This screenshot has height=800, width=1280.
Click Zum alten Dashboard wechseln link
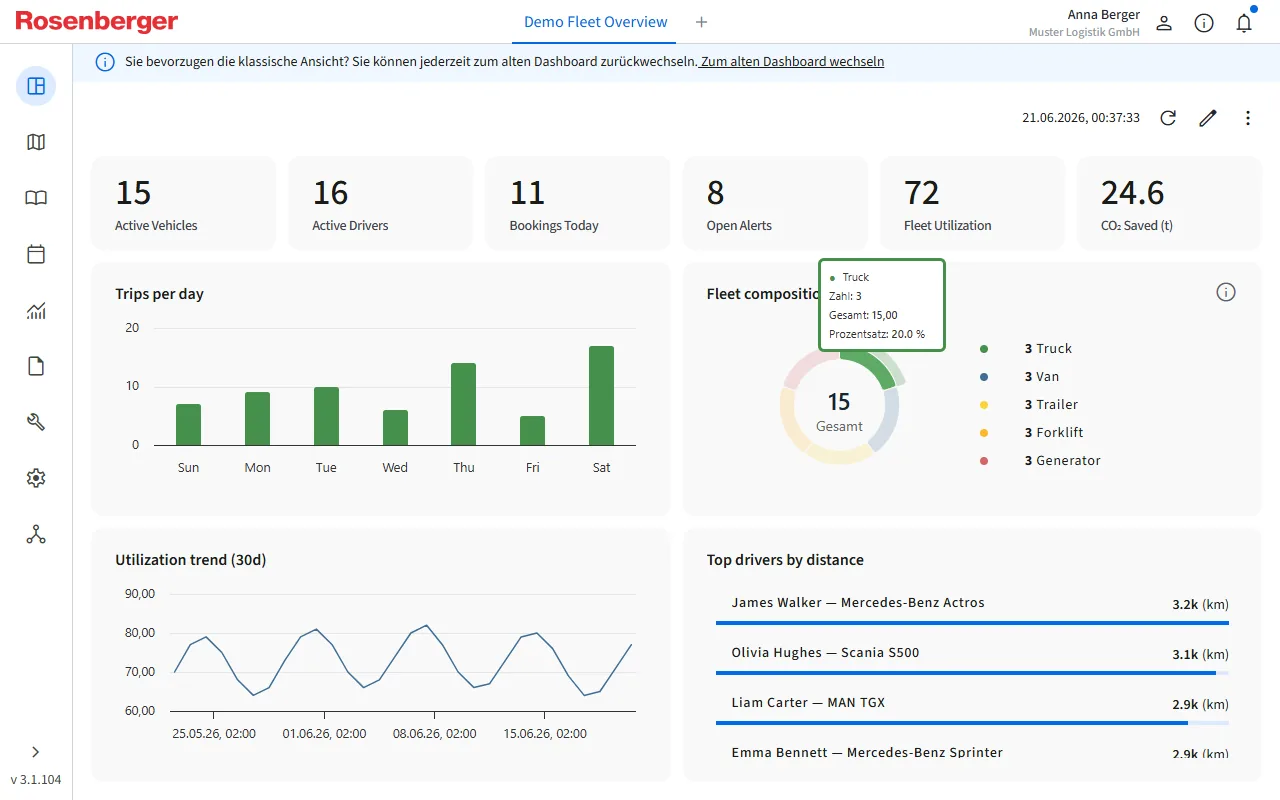[x=792, y=61]
